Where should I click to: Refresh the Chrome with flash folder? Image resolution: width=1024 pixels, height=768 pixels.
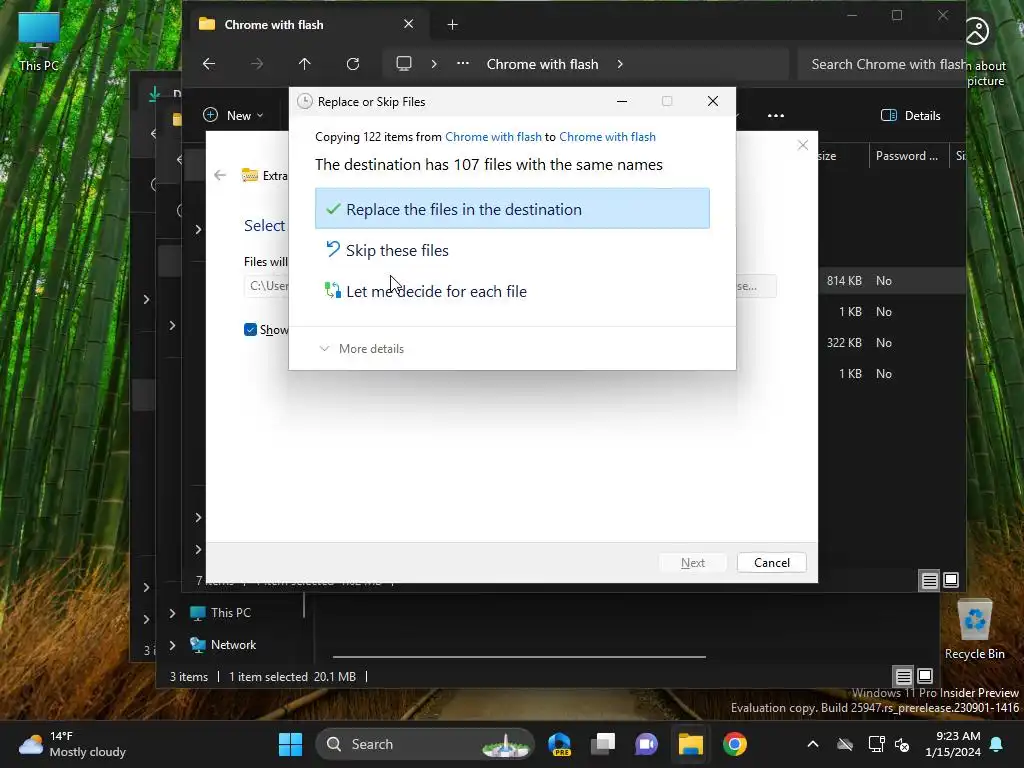(x=353, y=64)
